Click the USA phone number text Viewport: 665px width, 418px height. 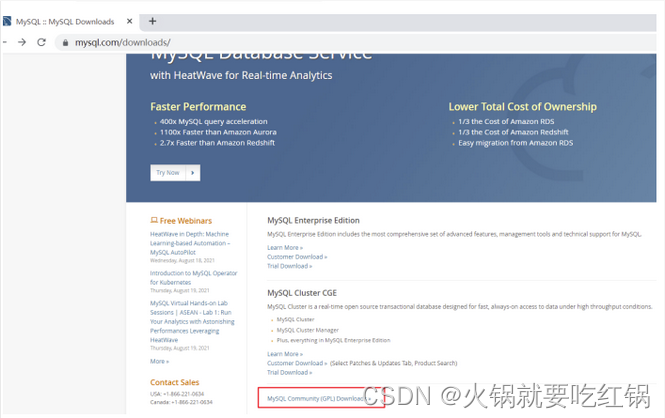177,394
